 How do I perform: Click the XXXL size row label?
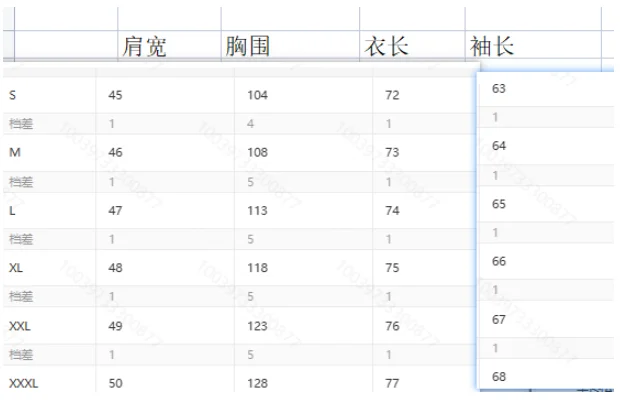[x=23, y=383]
